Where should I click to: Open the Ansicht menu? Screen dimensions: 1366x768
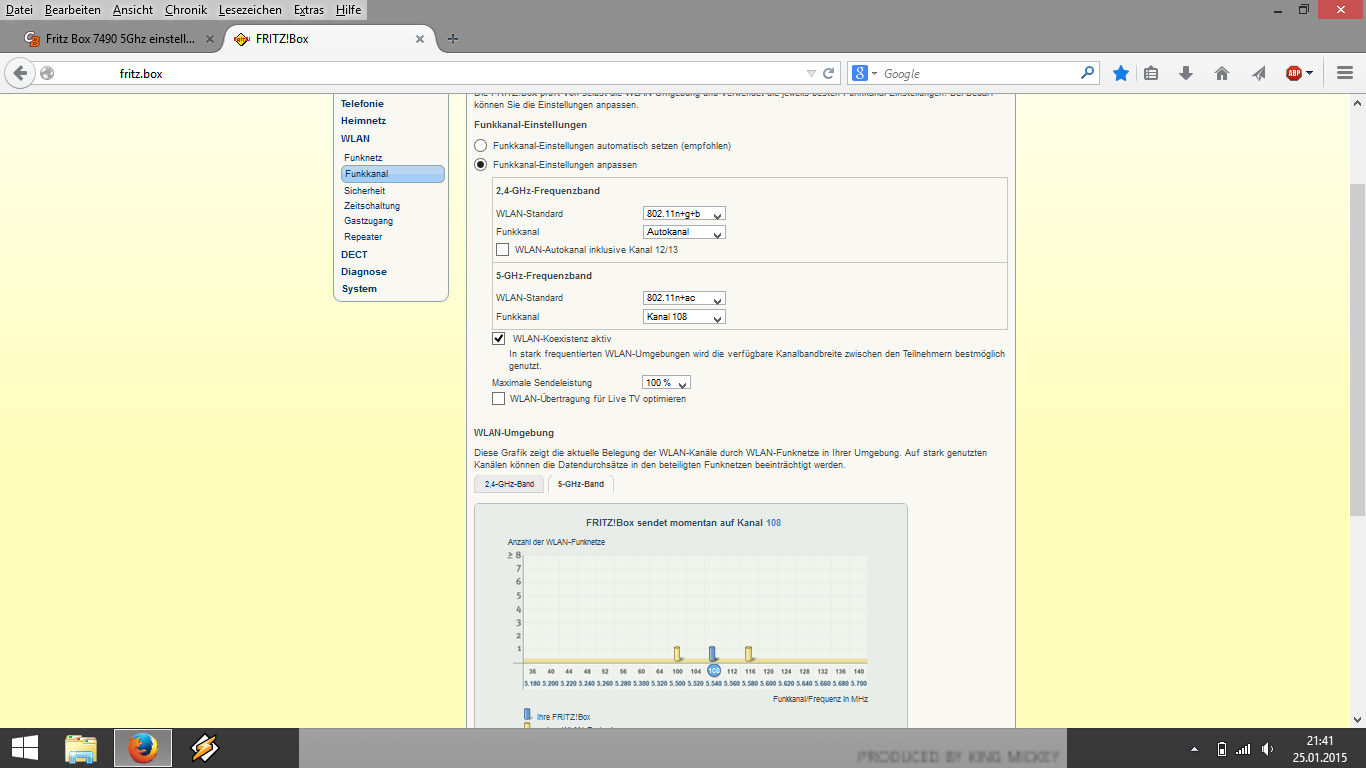[133, 9]
